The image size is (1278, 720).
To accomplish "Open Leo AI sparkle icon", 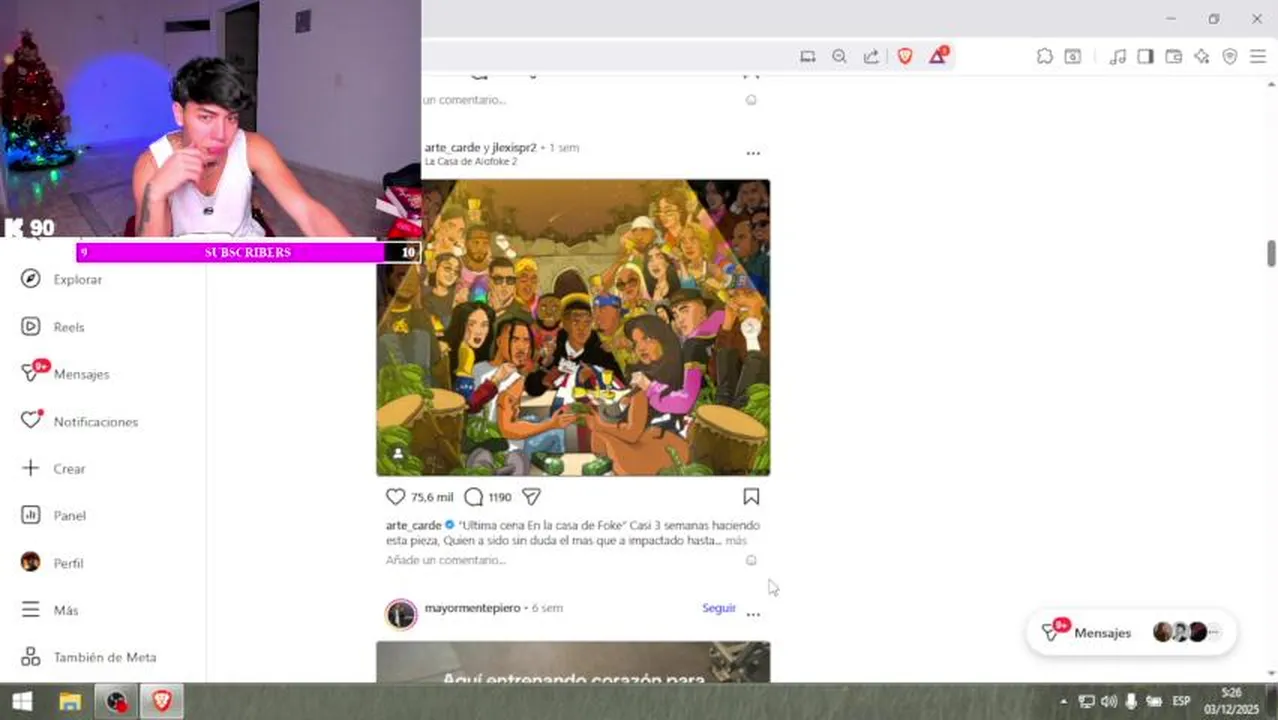I will pos(1202,57).
